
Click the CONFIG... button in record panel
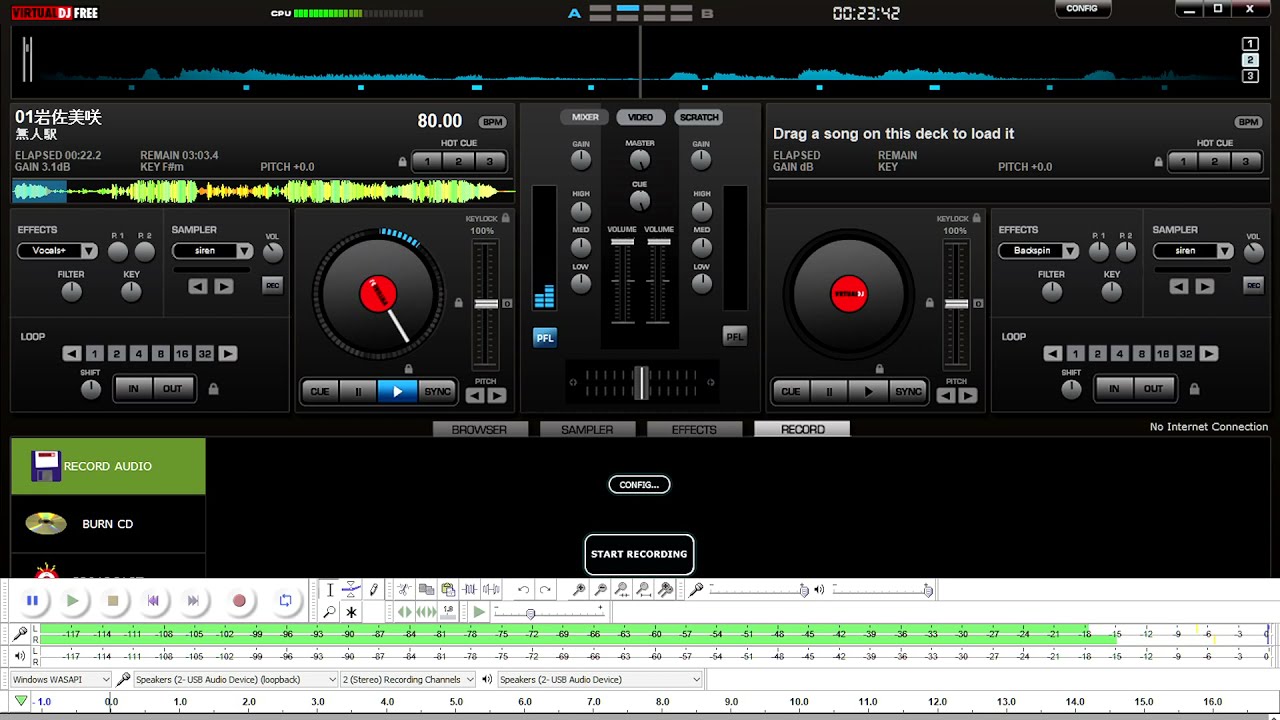[639, 485]
